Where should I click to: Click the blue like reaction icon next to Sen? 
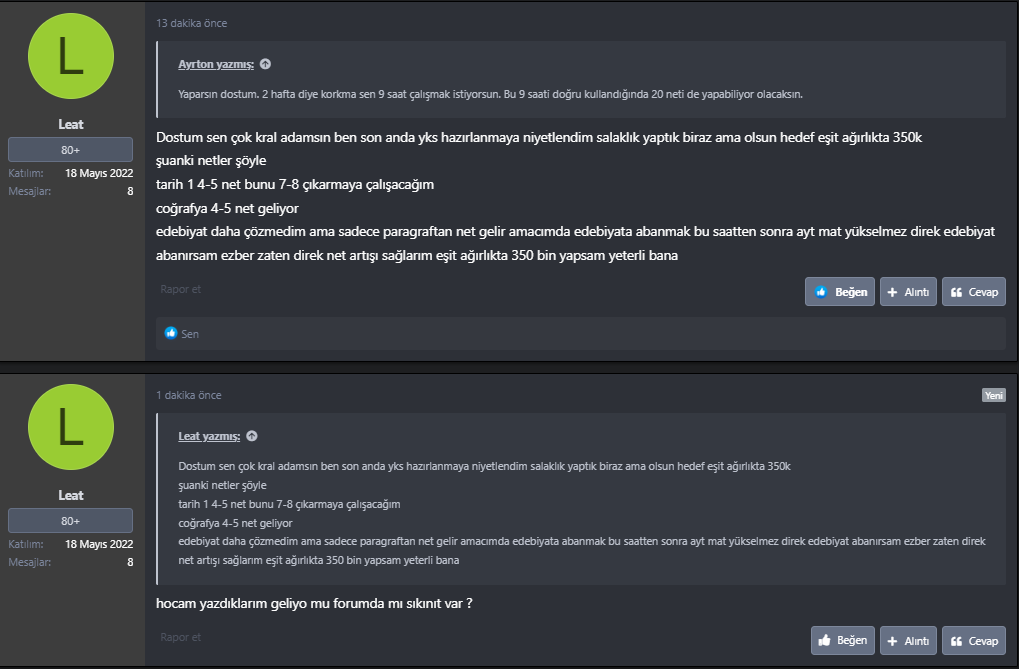click(x=171, y=333)
